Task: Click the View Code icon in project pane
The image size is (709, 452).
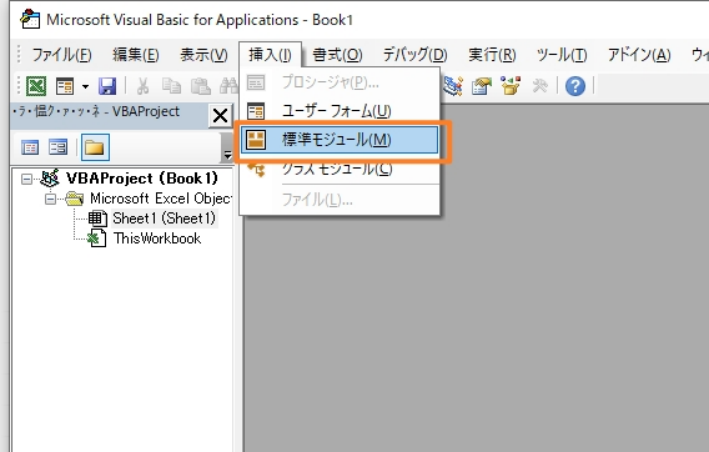Action: [x=30, y=147]
